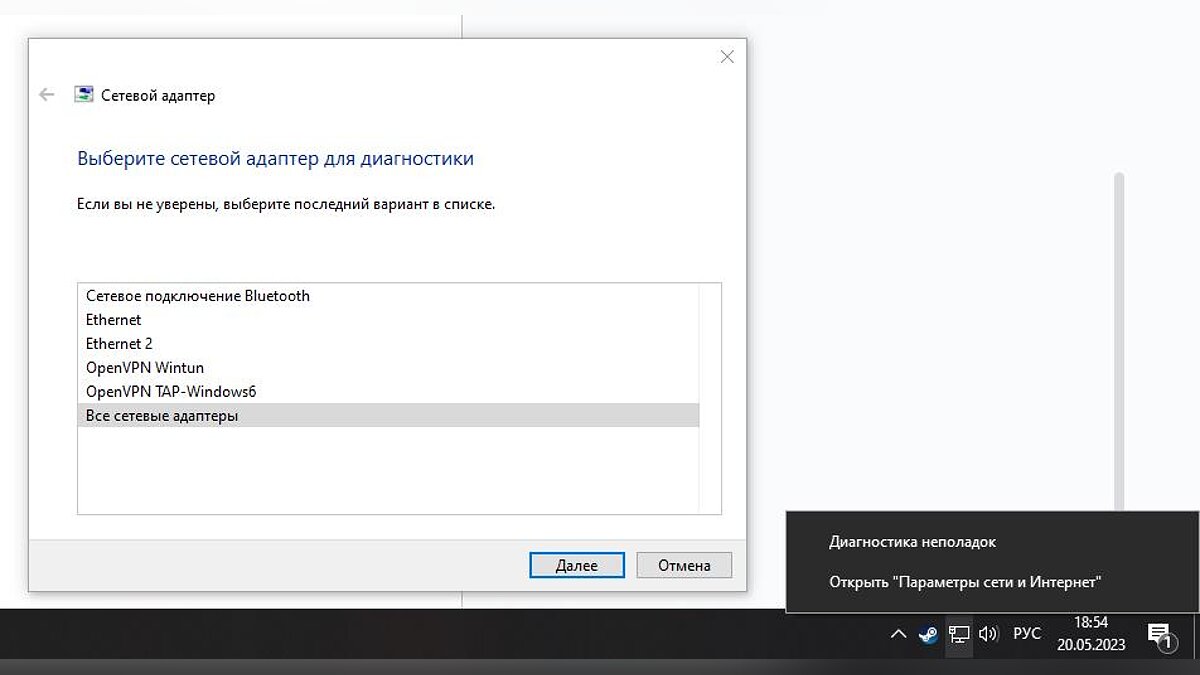Viewport: 1200px width, 675px height.
Task: Expand the hidden tray icons chevron
Action: (898, 634)
